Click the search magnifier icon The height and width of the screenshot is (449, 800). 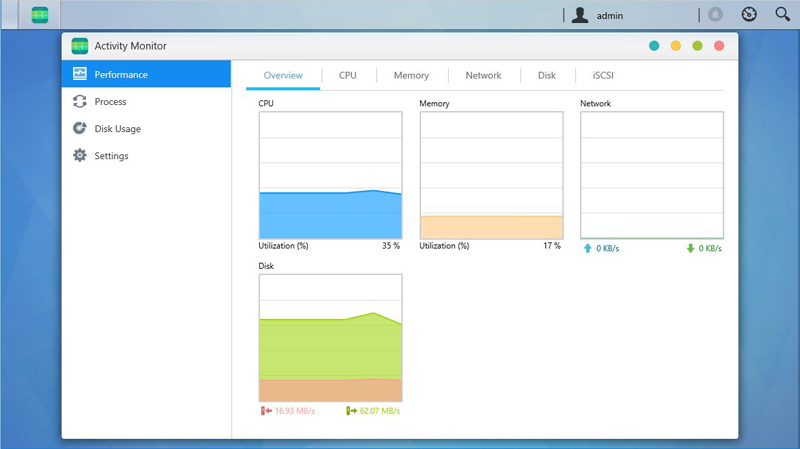pyautogui.click(x=782, y=15)
